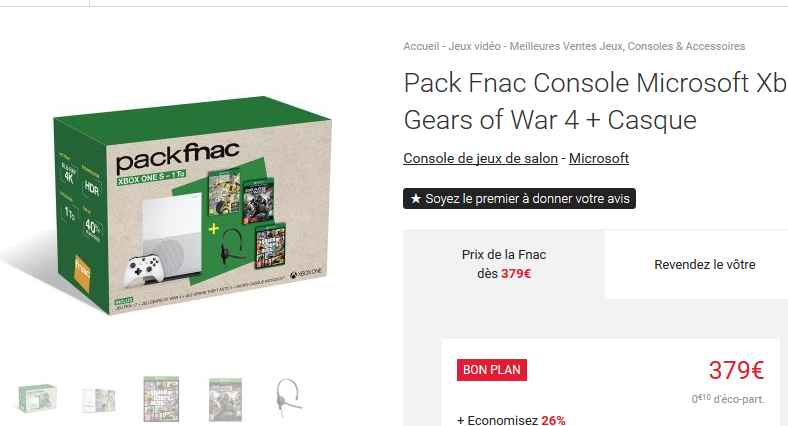Open Jeux vidéo breadcrumb link
Viewport: 788px width, 426px height.
point(476,46)
